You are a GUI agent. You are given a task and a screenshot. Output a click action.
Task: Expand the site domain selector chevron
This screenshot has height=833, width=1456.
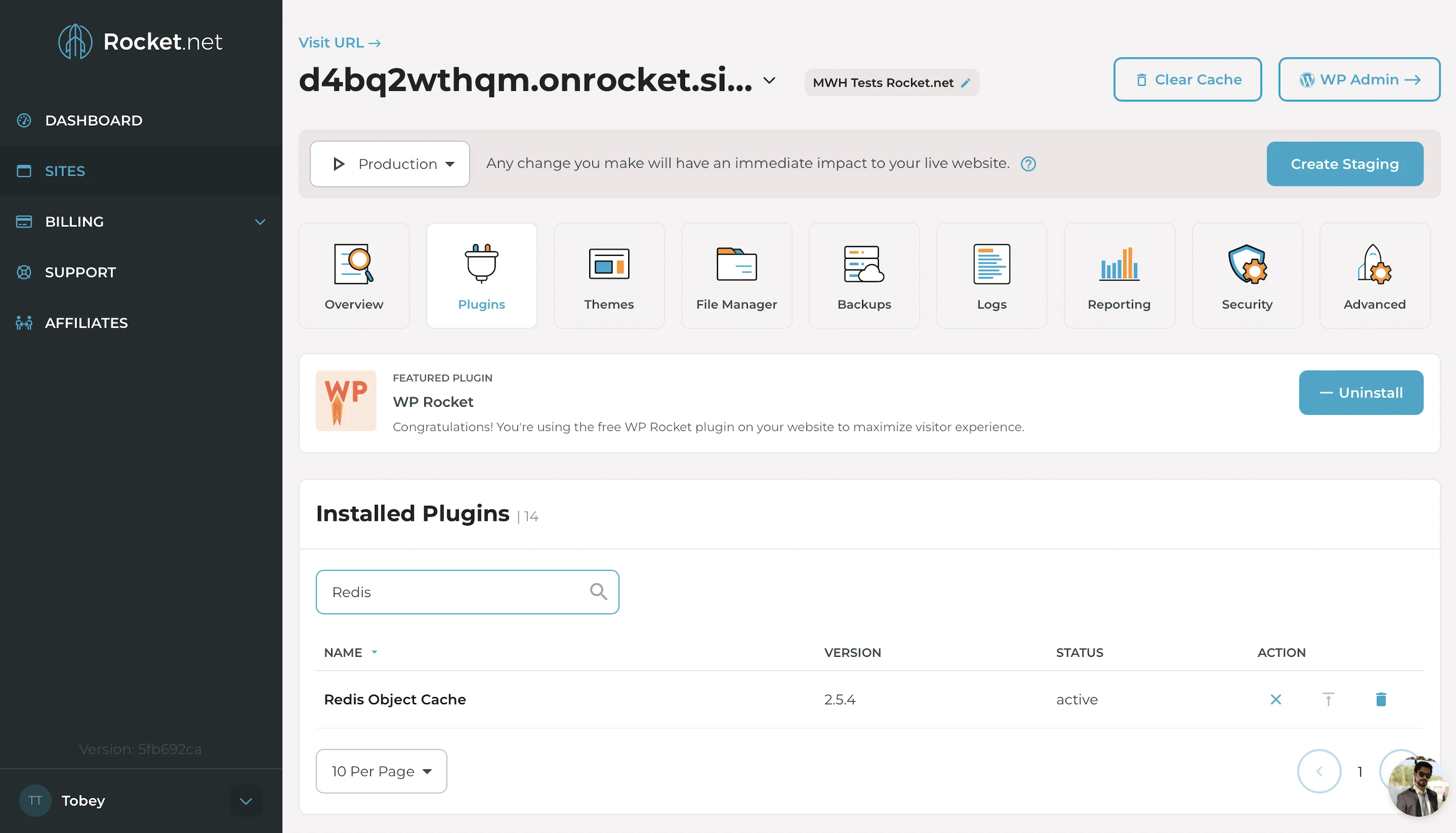click(770, 81)
